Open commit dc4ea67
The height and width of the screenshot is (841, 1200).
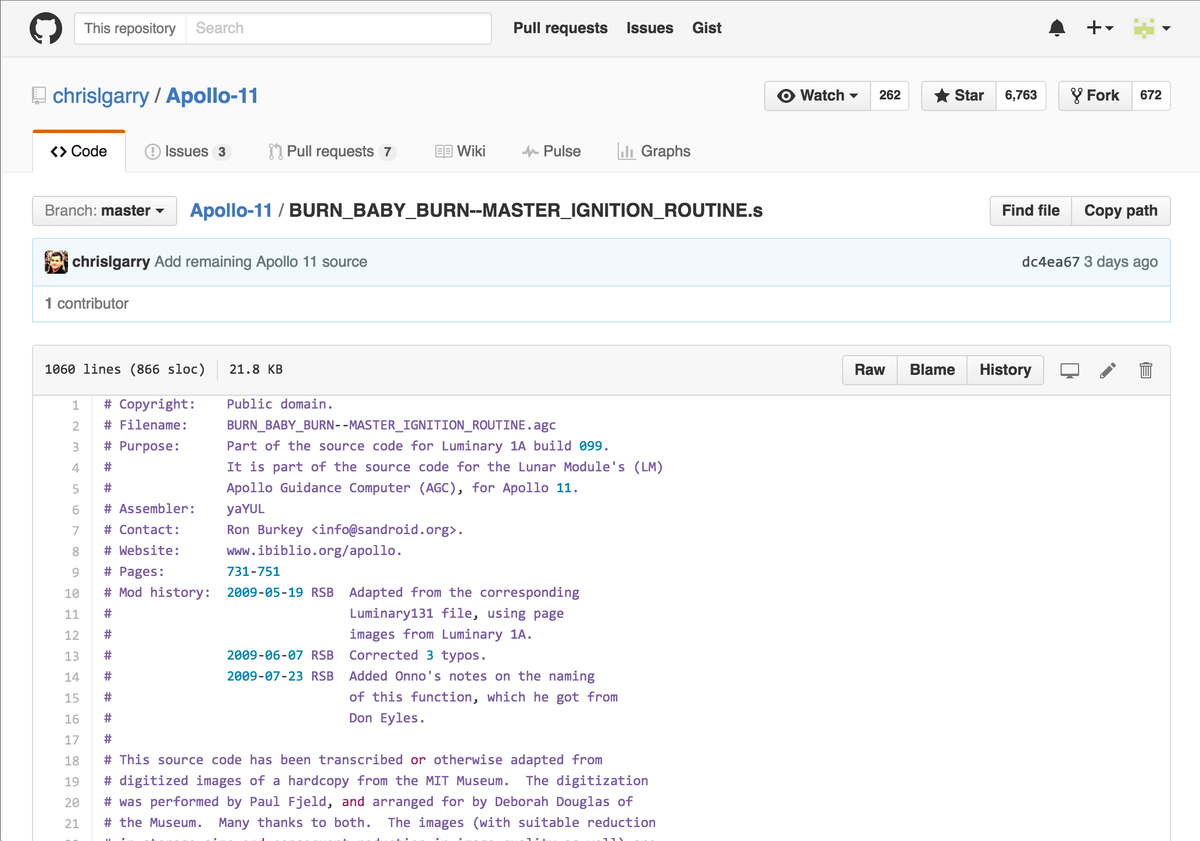1050,262
